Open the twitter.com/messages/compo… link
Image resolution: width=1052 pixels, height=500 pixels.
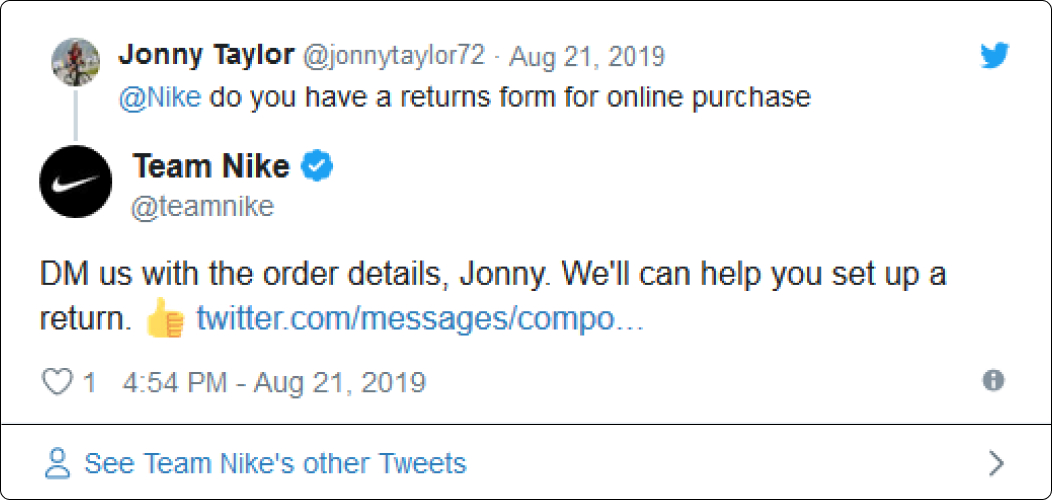pyautogui.click(x=420, y=319)
